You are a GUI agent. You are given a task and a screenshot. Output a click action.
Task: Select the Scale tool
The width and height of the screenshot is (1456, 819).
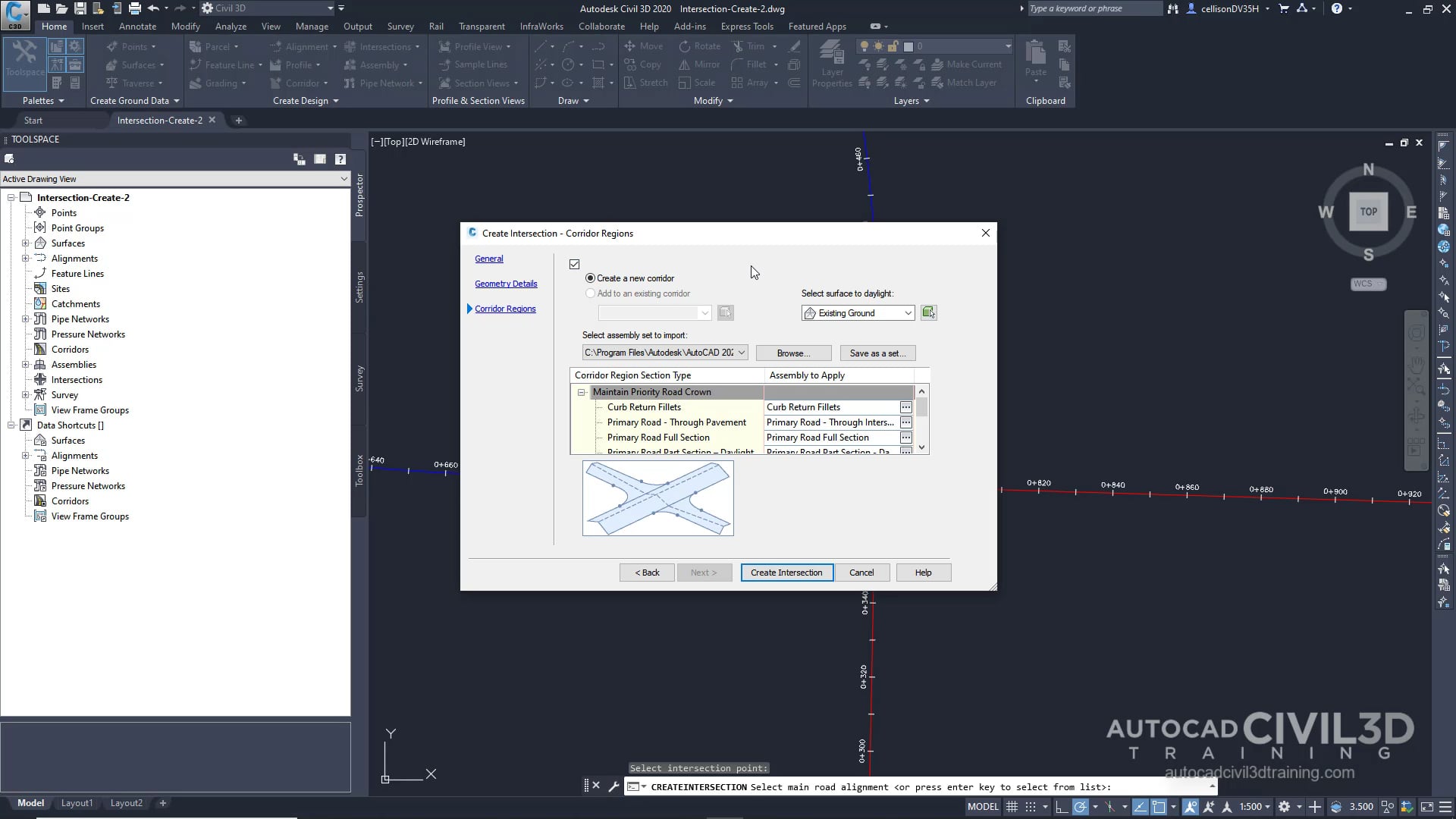tap(698, 83)
